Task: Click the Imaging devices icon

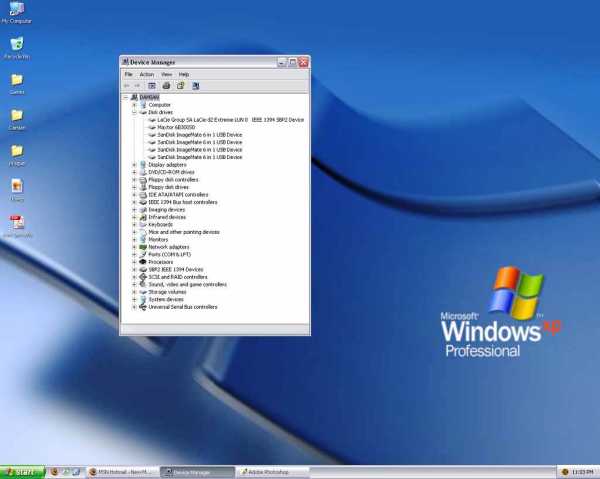Action: pos(143,210)
